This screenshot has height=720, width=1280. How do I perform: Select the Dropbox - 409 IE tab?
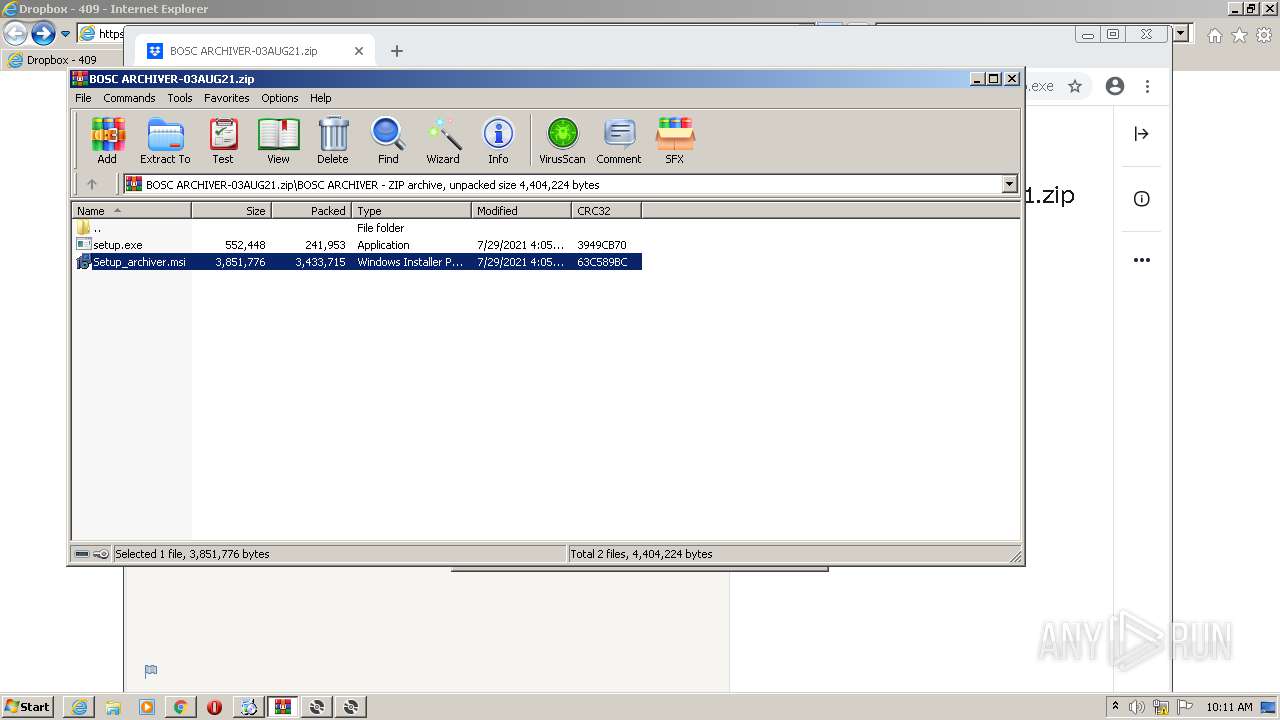pyautogui.click(x=62, y=60)
